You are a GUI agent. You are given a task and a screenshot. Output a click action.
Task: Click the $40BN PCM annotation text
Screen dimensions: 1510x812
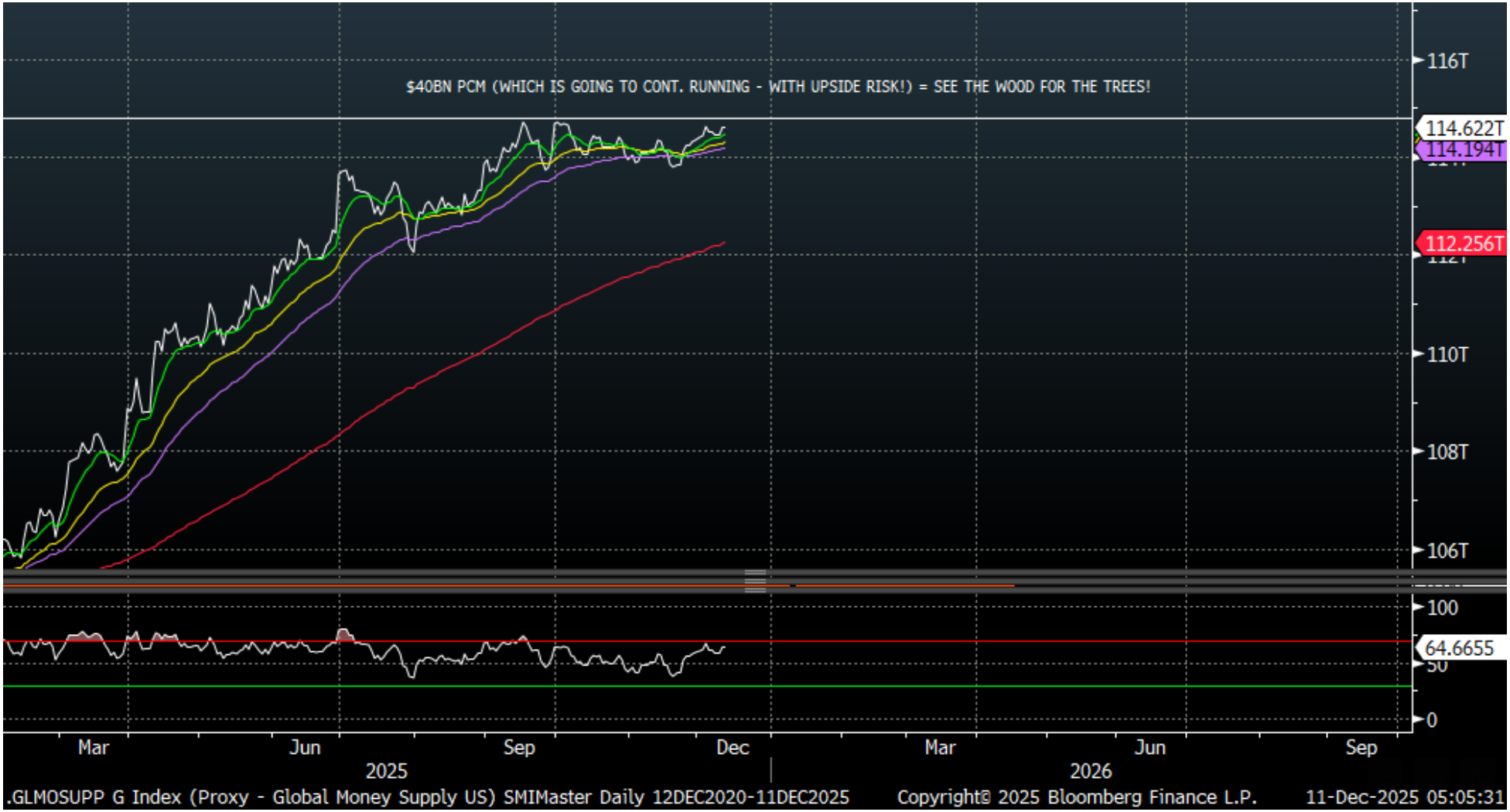coord(777,87)
